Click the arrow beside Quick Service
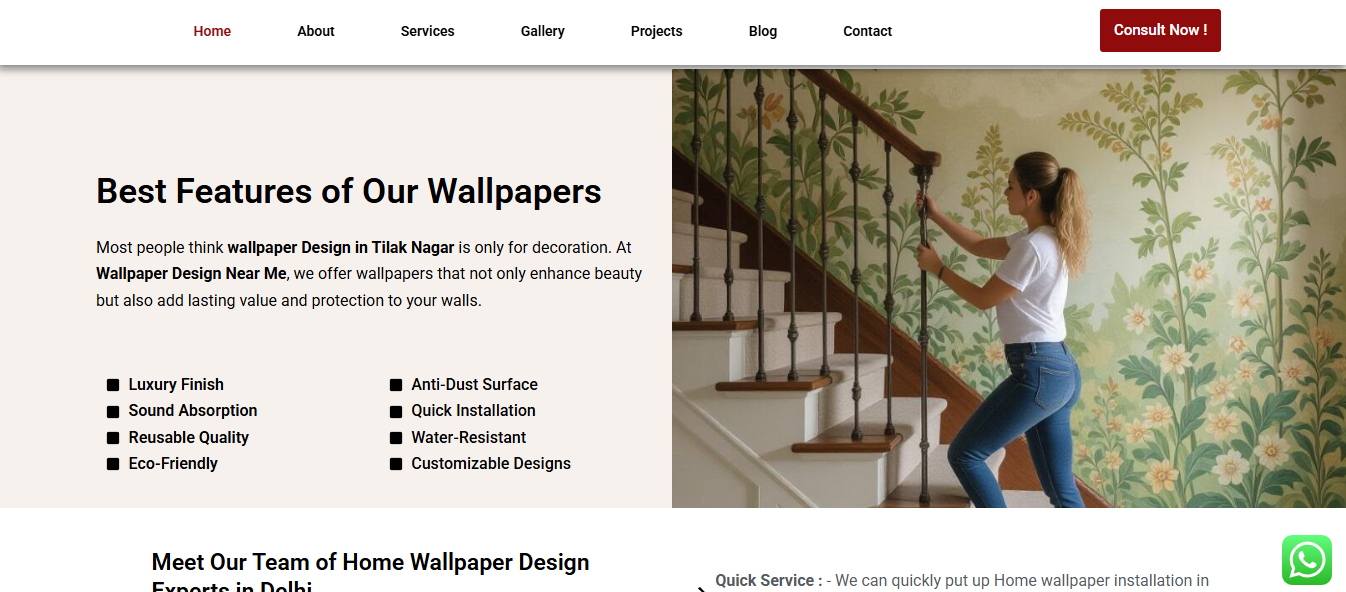This screenshot has width=1346, height=592. click(701, 589)
